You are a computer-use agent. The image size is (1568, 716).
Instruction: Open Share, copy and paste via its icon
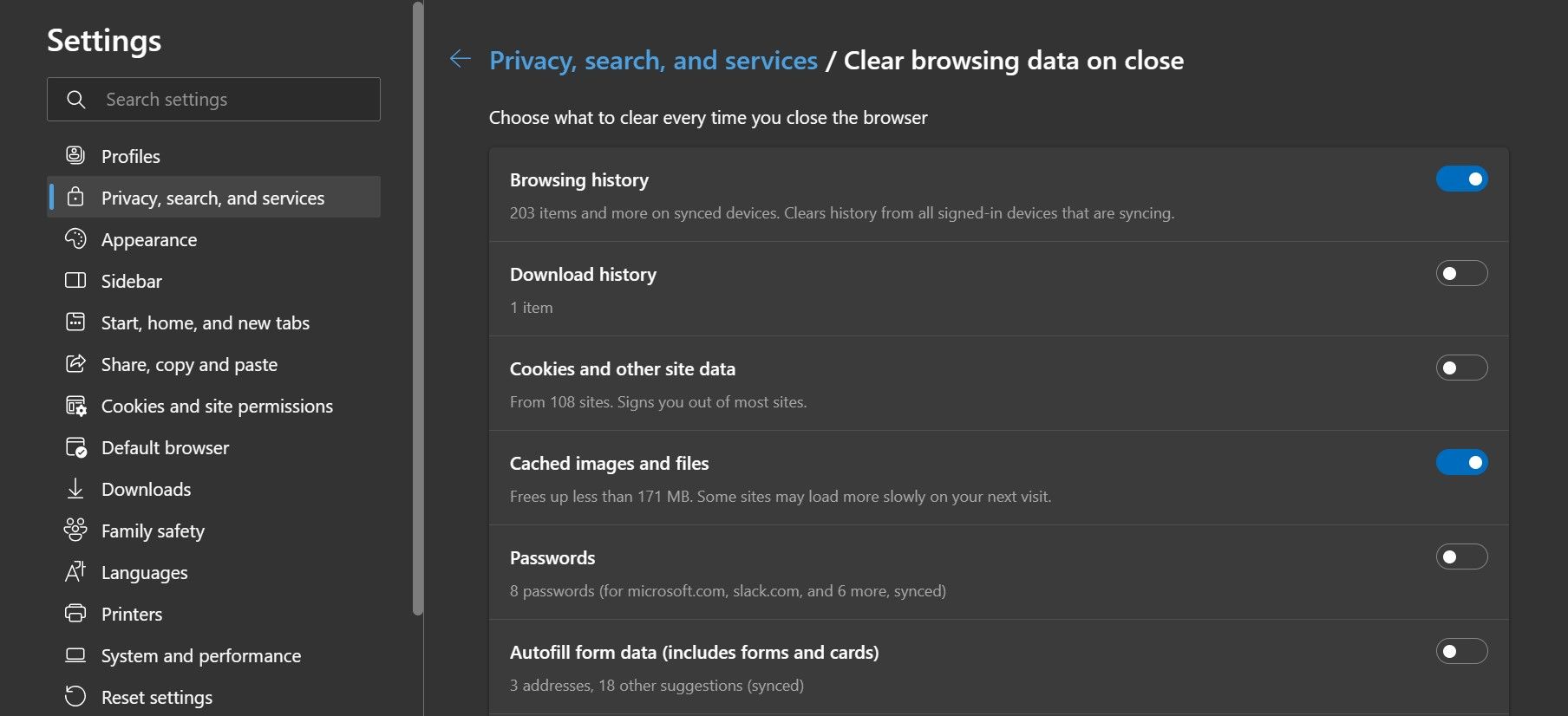coord(76,364)
